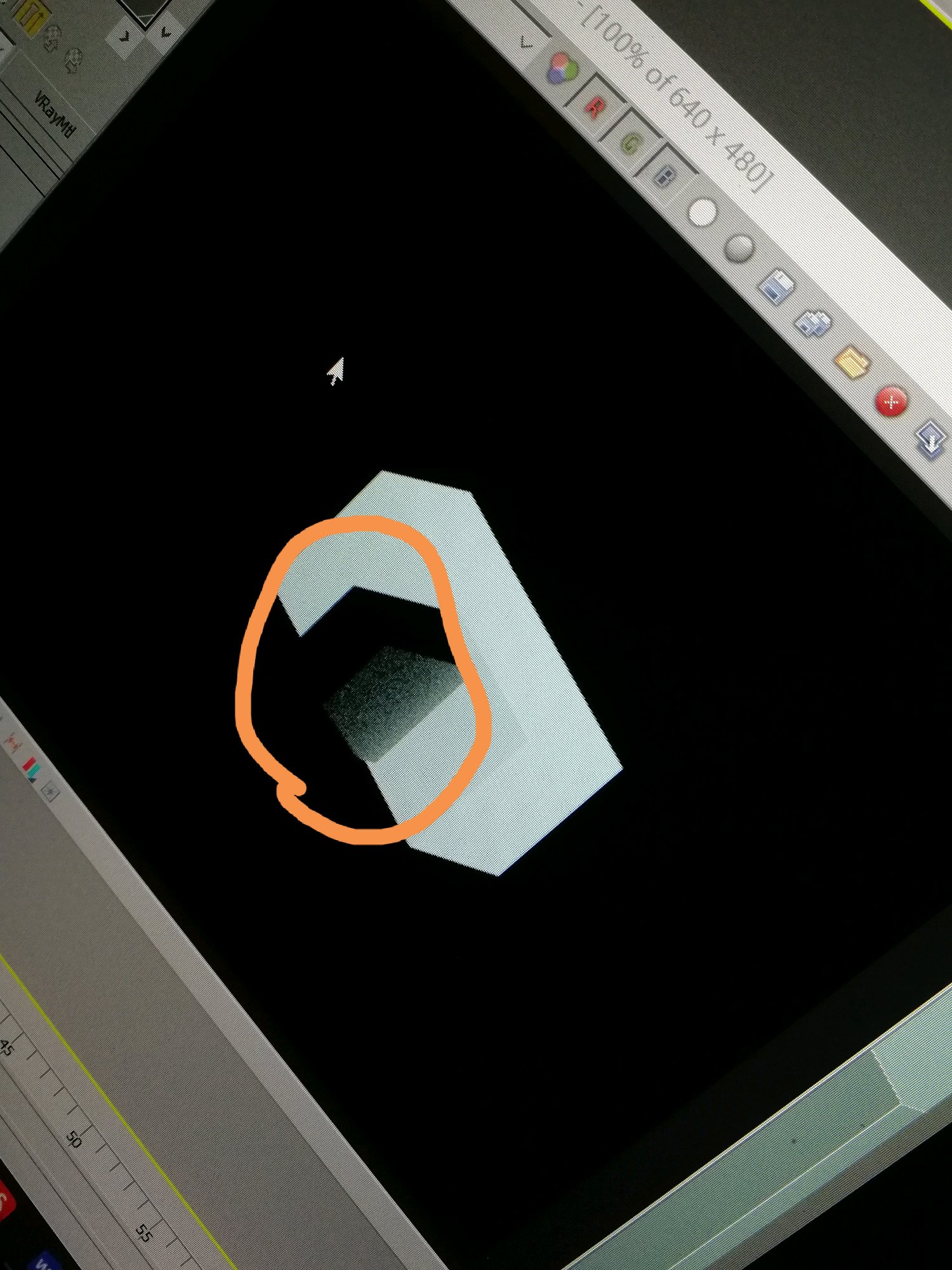Viewport: 952px width, 1270px height.
Task: Click the '[100% of 640 x 480]' title text
Action: [x=676, y=95]
